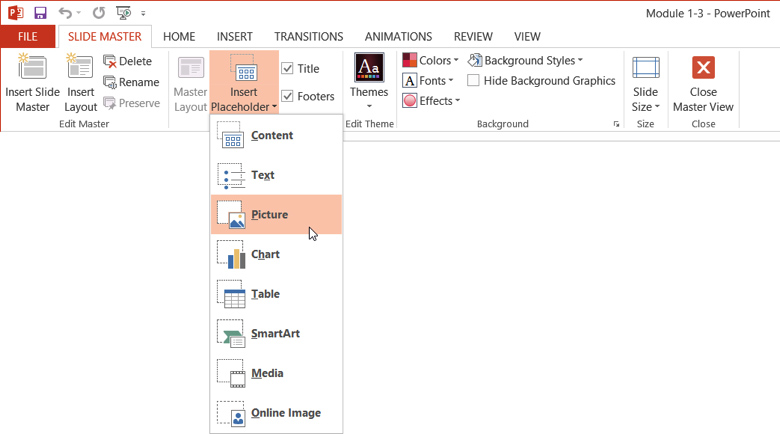Expand the Colors dropdown

[431, 61]
